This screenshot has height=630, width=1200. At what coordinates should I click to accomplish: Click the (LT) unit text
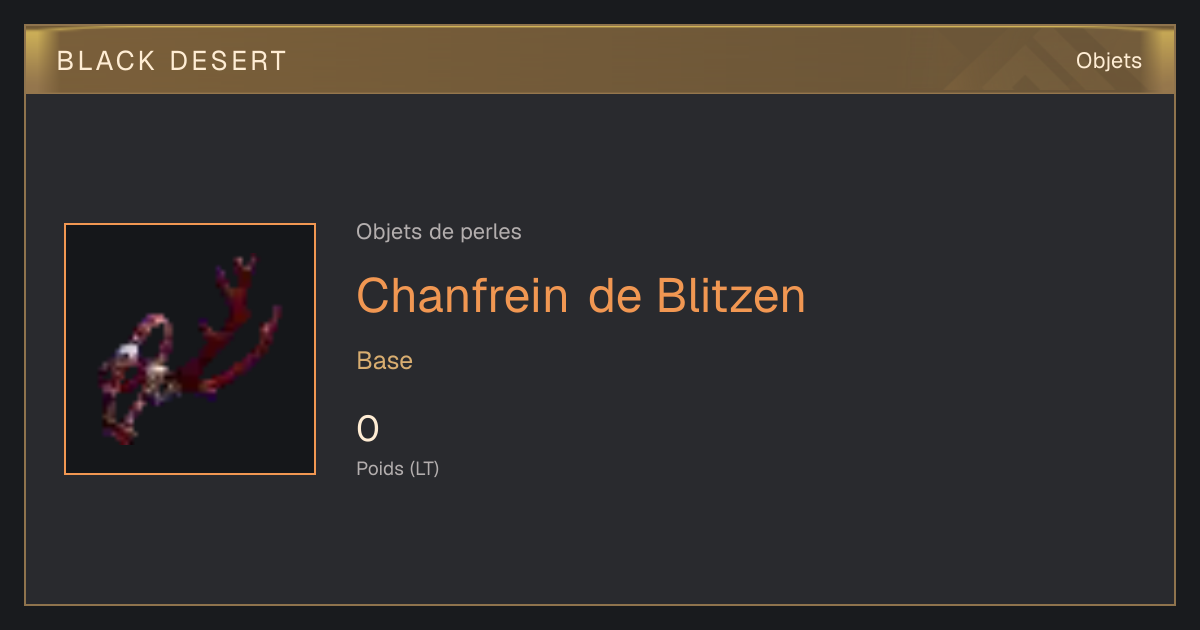pos(424,468)
